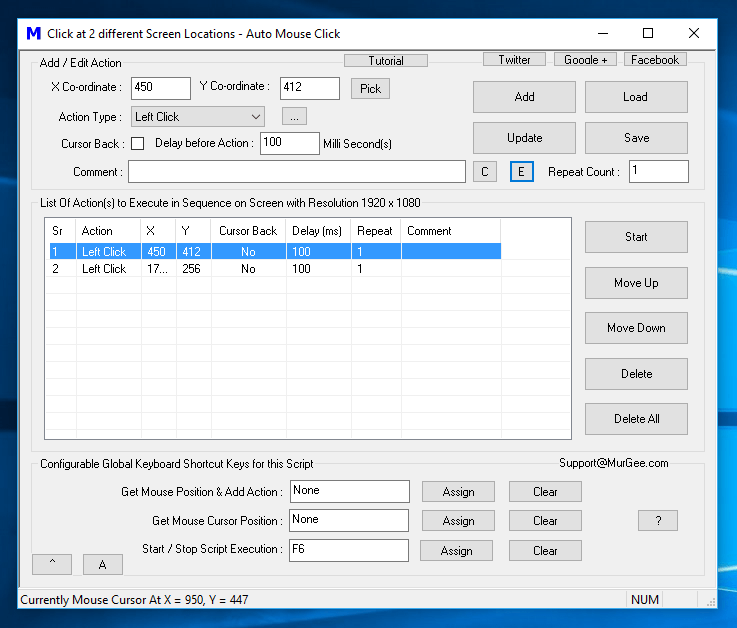Select row 1 Left Click action
The height and width of the screenshot is (628, 737).
pos(275,251)
